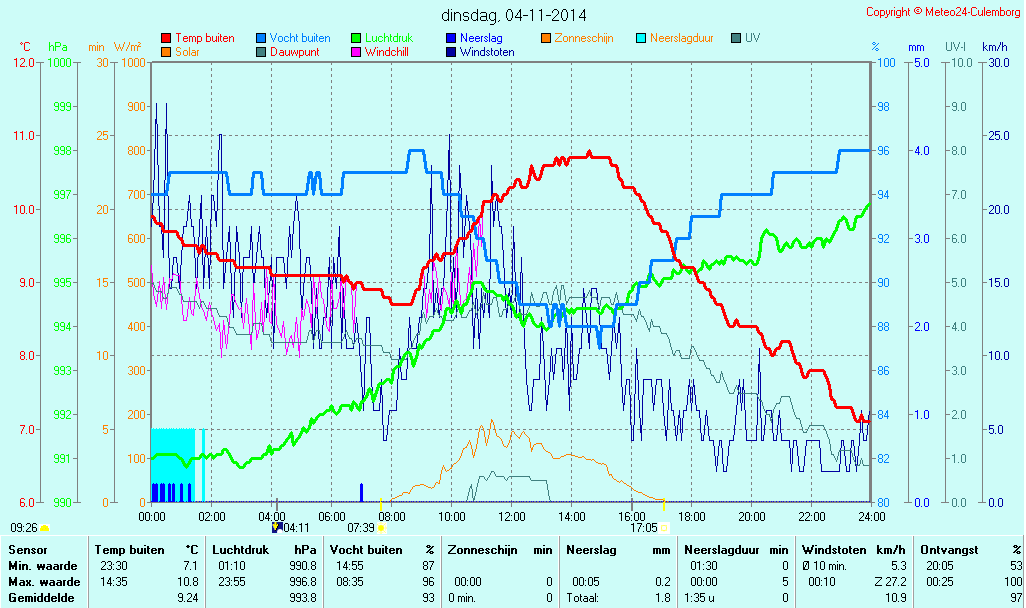Viewport: 1026px width, 608px height.
Task: Open the Copyright Meteo24-Culemborg link
Action: click(x=943, y=12)
